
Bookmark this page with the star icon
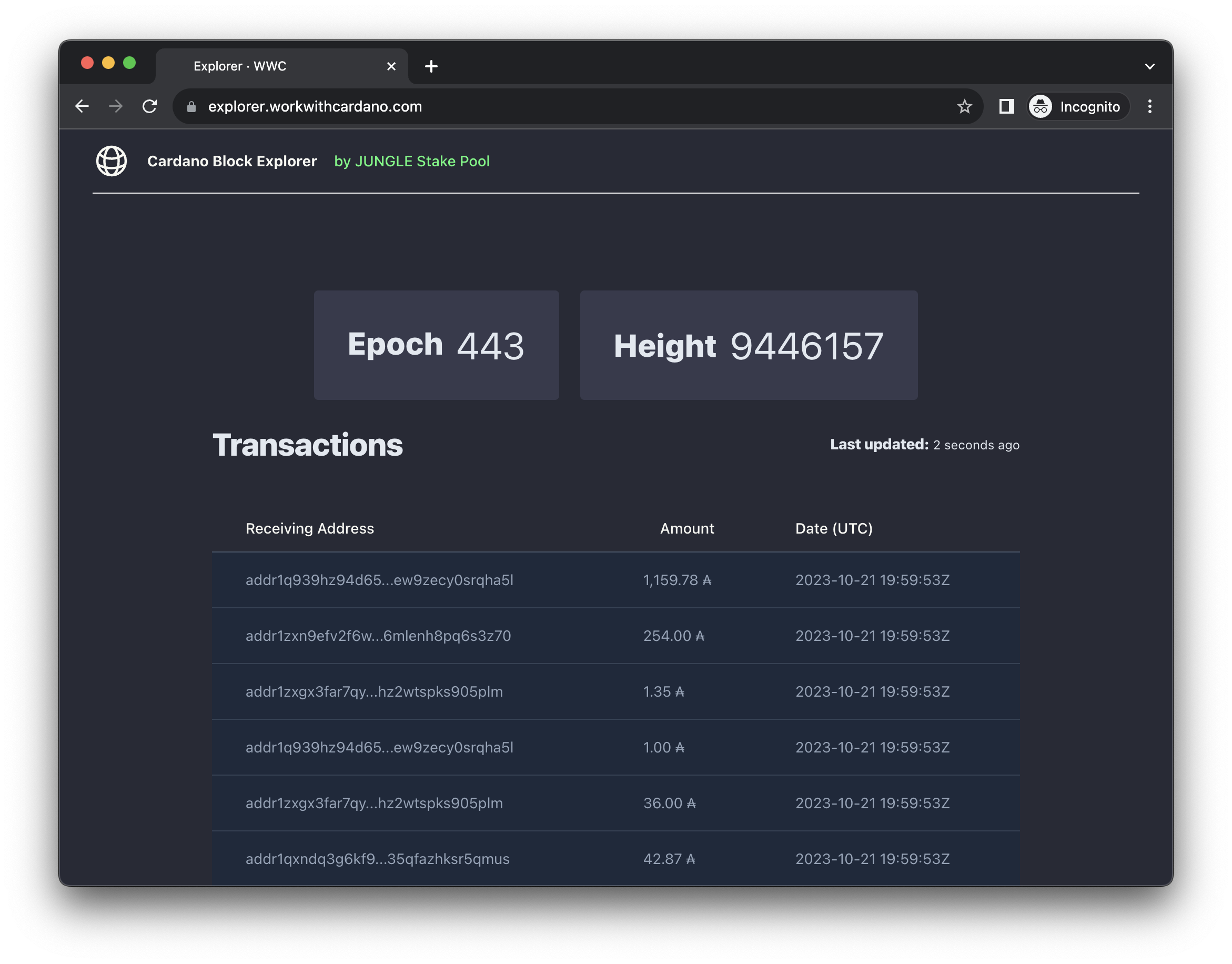[964, 106]
